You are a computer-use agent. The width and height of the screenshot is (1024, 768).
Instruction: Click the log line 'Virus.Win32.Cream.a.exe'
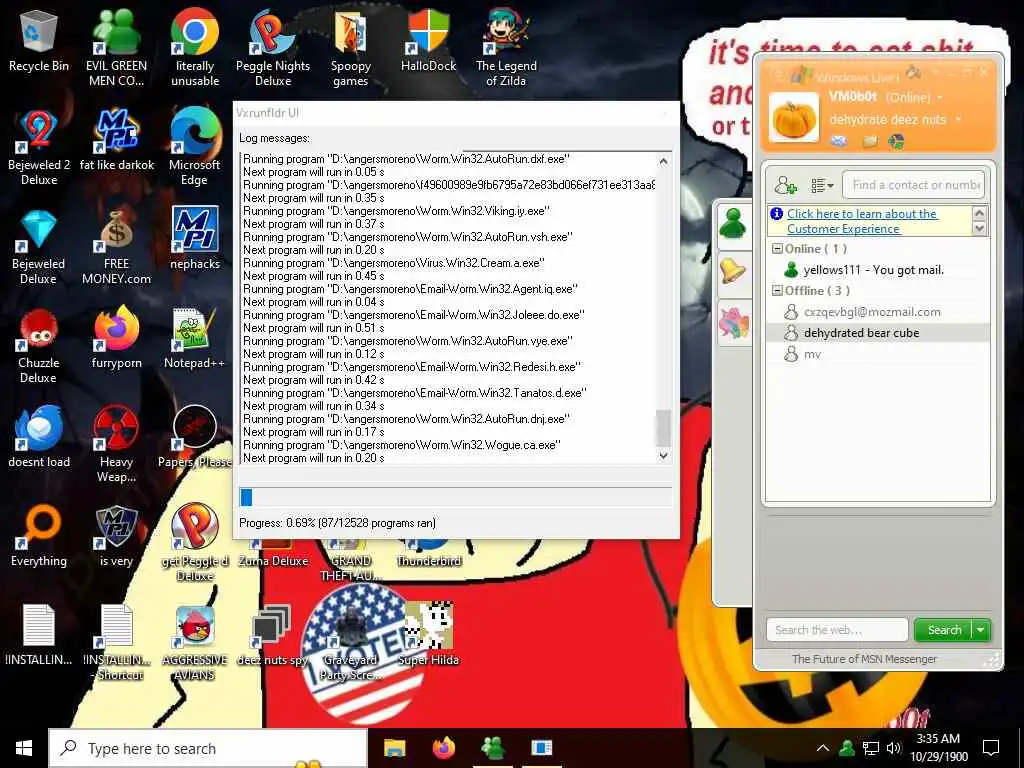394,263
